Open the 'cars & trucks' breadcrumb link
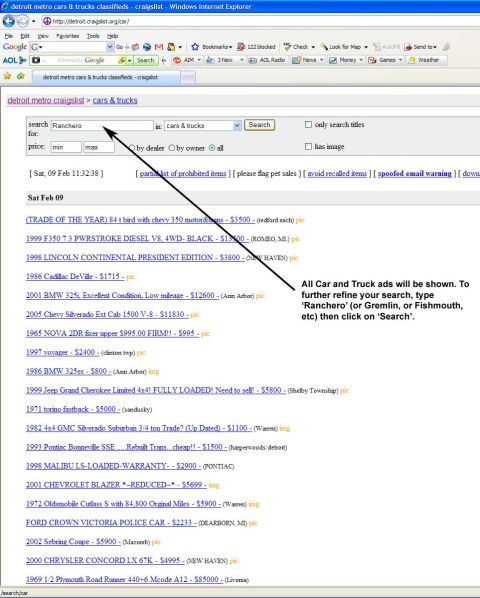 click(115, 100)
